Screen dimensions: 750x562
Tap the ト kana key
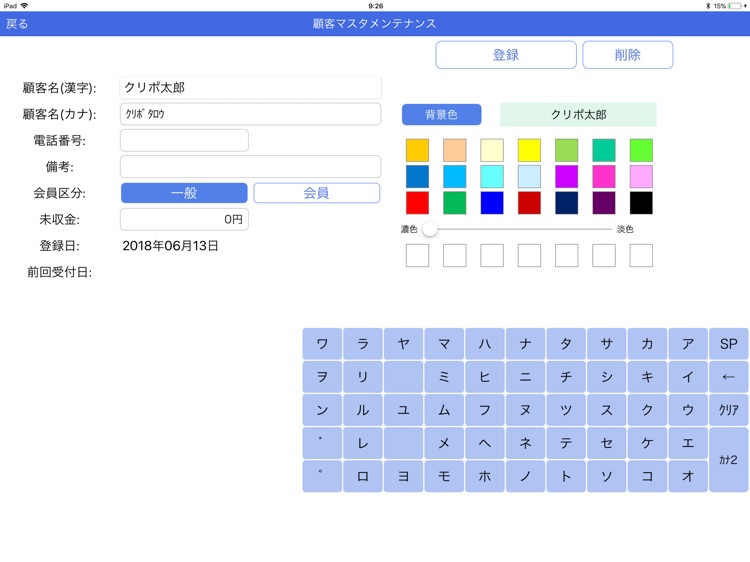pyautogui.click(x=566, y=476)
